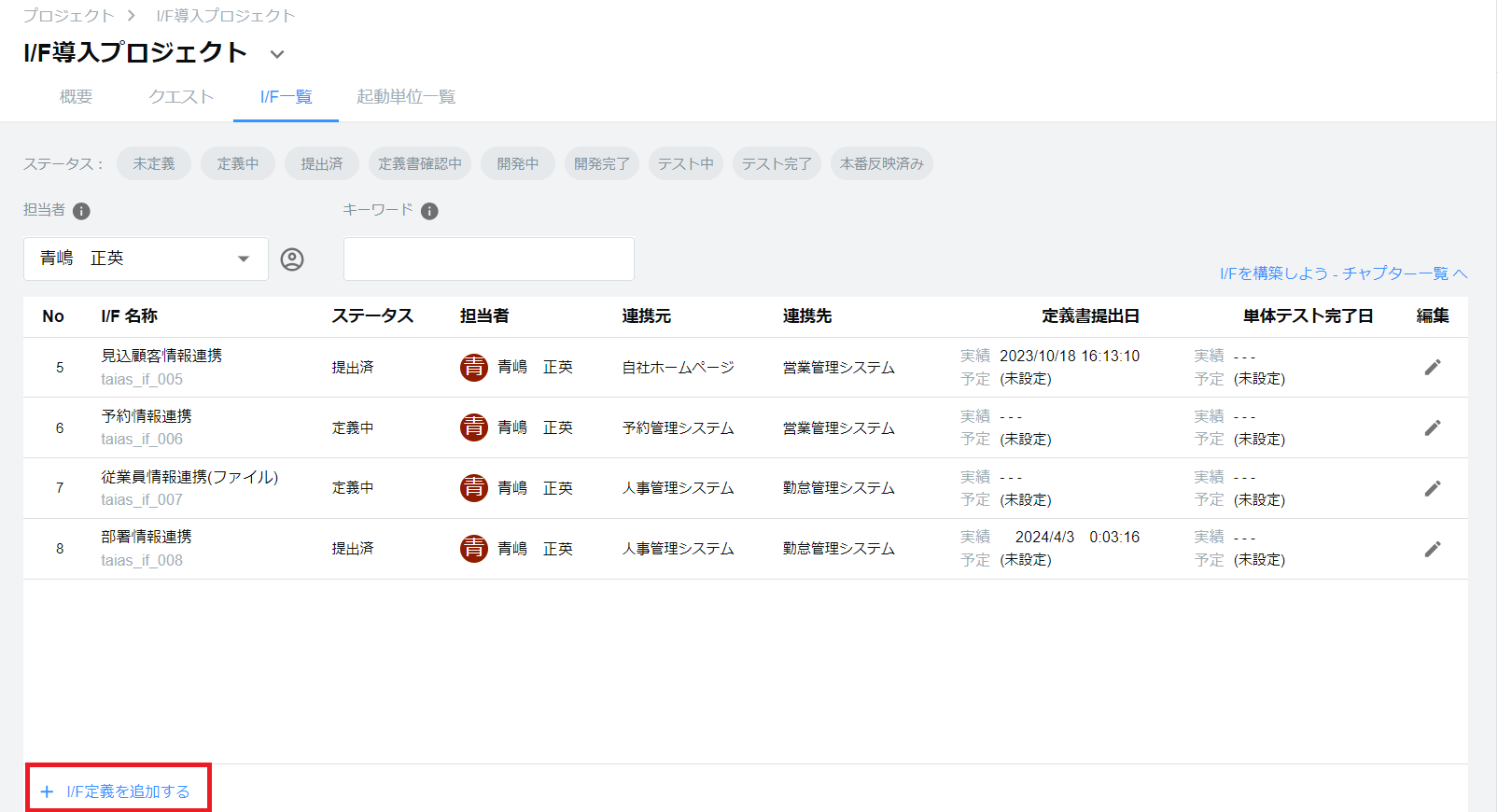Viewport: 1498px width, 812px height.
Task: Toggle the テスト完了 status filter
Action: 777,163
